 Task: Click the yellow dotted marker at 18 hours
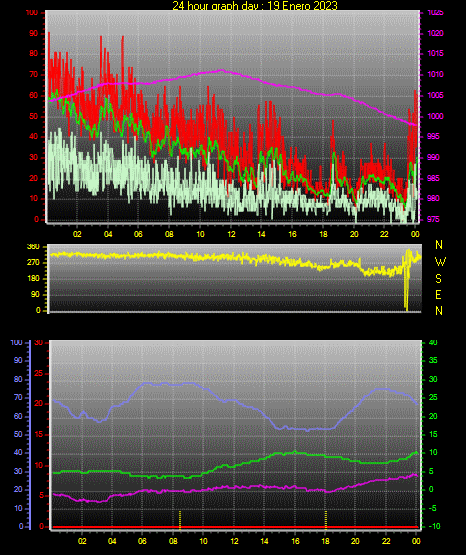pyautogui.click(x=326, y=520)
